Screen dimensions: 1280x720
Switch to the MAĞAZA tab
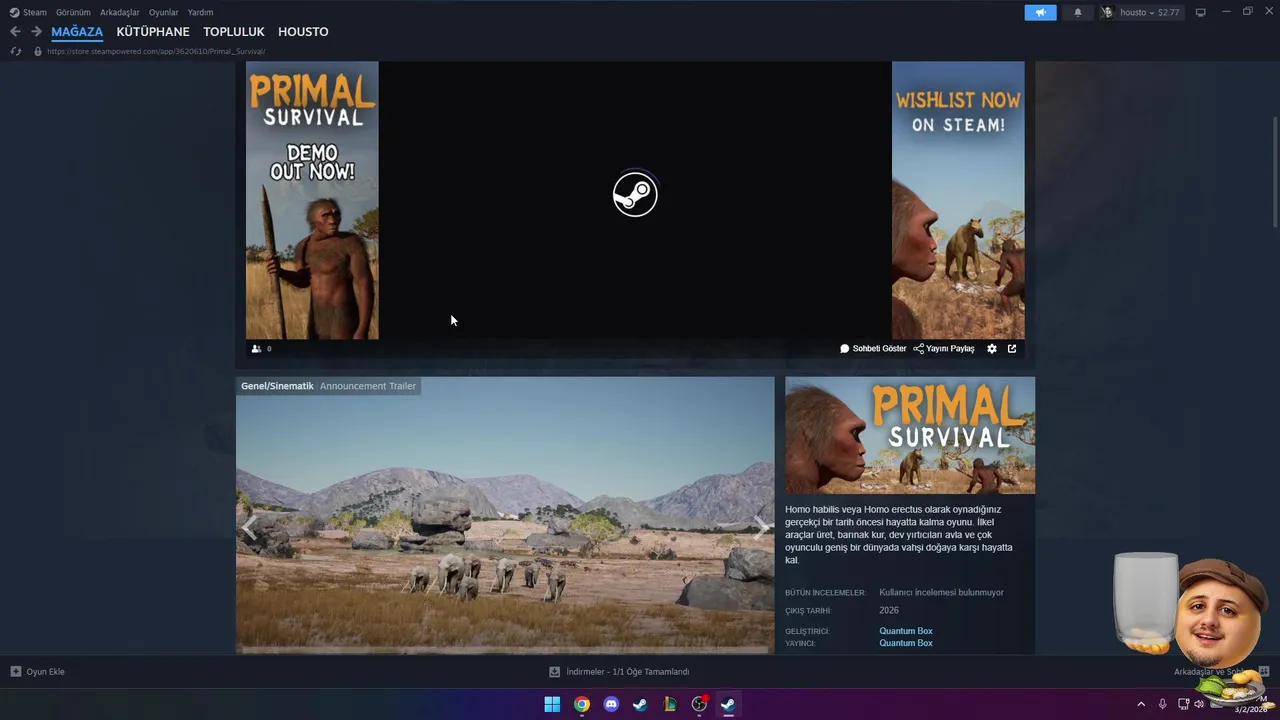[77, 32]
